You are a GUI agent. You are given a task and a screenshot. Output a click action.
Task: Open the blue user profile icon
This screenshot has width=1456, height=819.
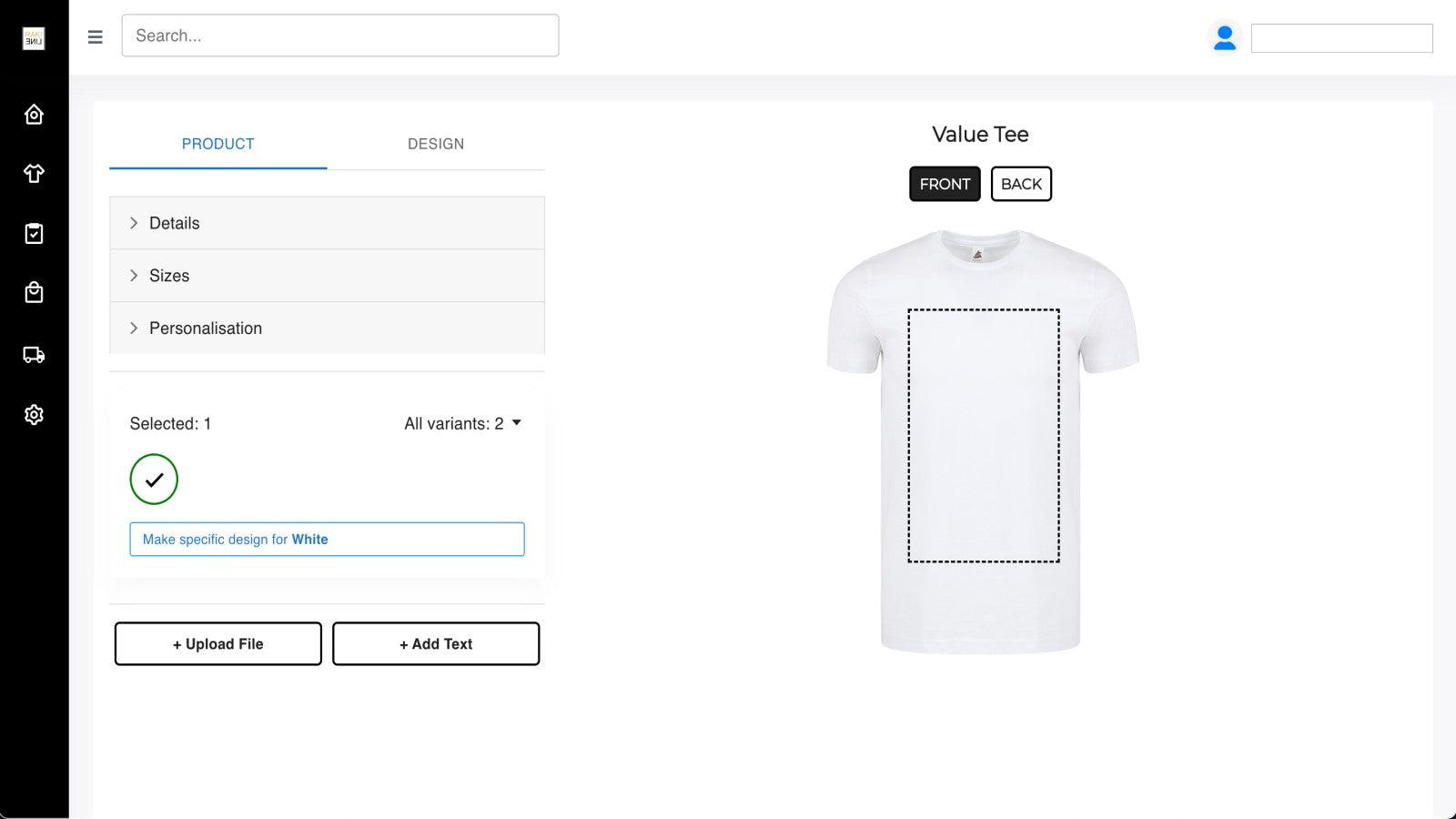coord(1225,36)
